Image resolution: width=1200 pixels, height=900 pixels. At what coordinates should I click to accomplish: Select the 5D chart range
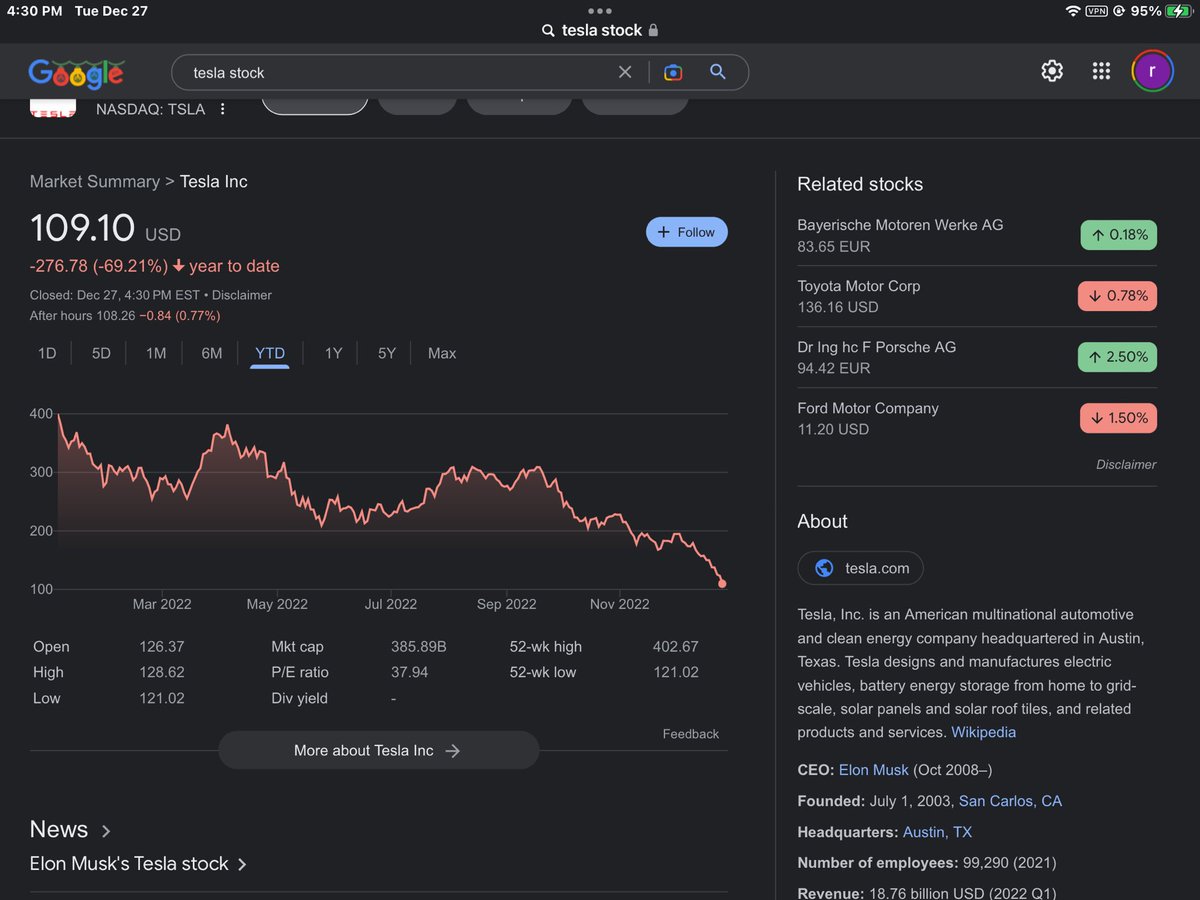(101, 353)
